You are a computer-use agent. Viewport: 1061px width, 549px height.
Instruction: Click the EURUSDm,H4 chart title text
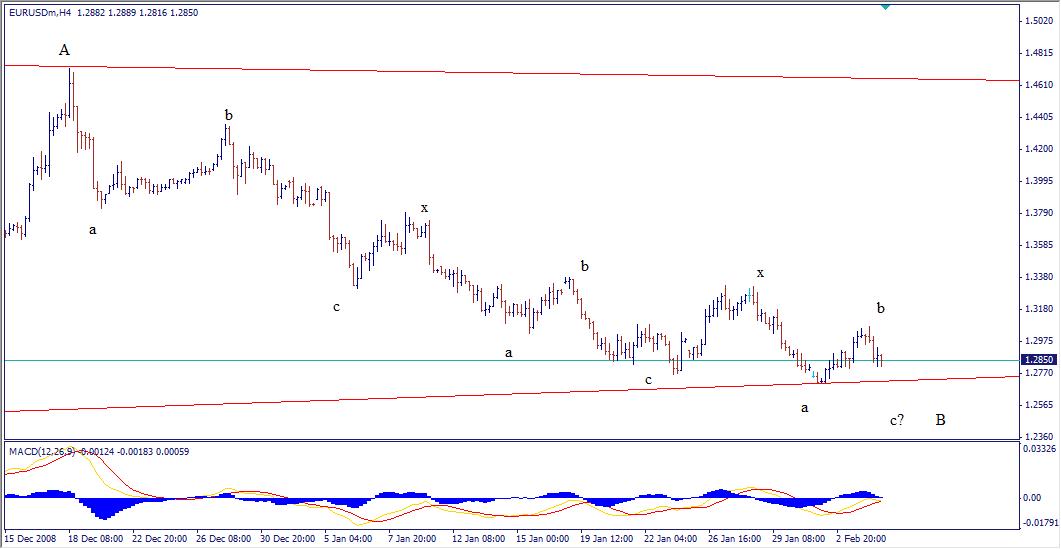40,12
